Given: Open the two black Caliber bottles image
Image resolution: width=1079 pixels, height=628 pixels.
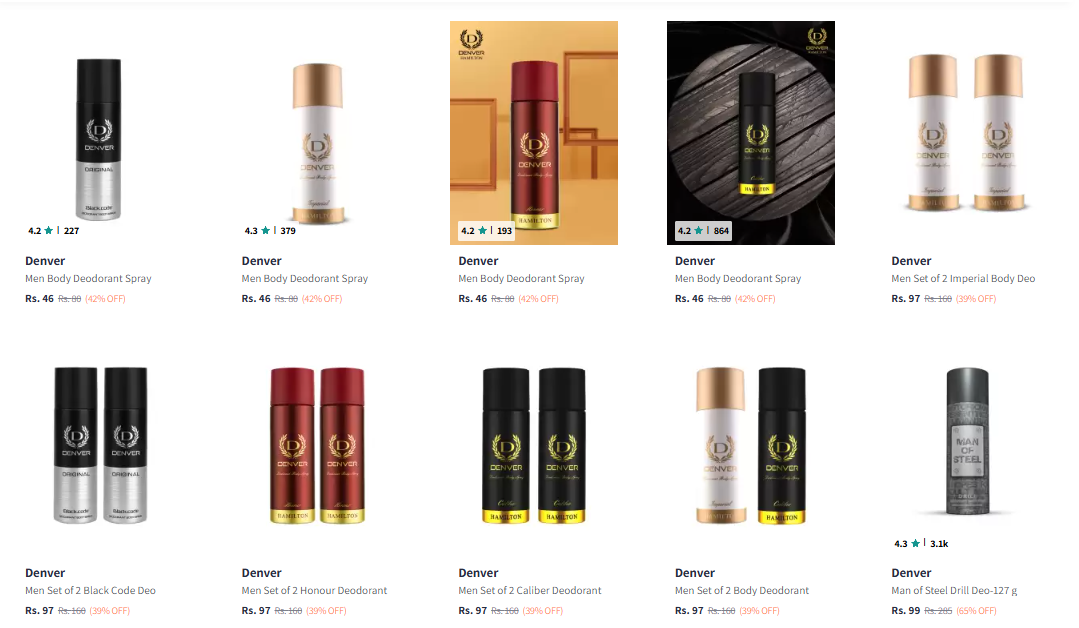Looking at the screenshot, I should coord(534,445).
